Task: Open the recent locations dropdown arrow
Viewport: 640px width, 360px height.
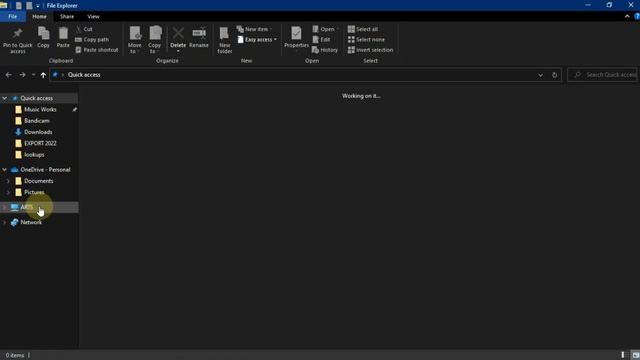Action: point(33,75)
